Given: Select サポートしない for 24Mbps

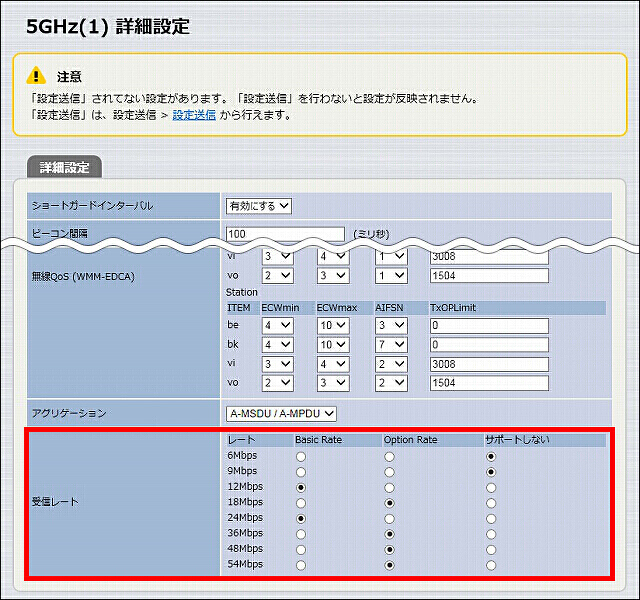Looking at the screenshot, I should 491,519.
